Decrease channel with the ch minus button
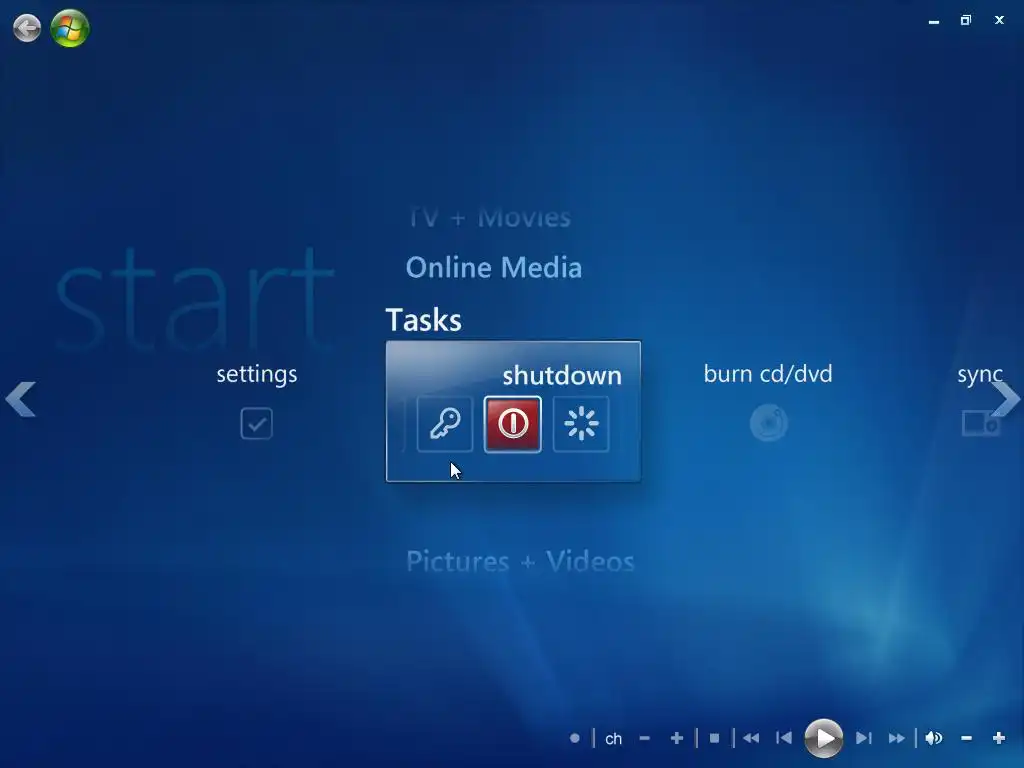Image resolution: width=1024 pixels, height=768 pixels. (x=645, y=739)
